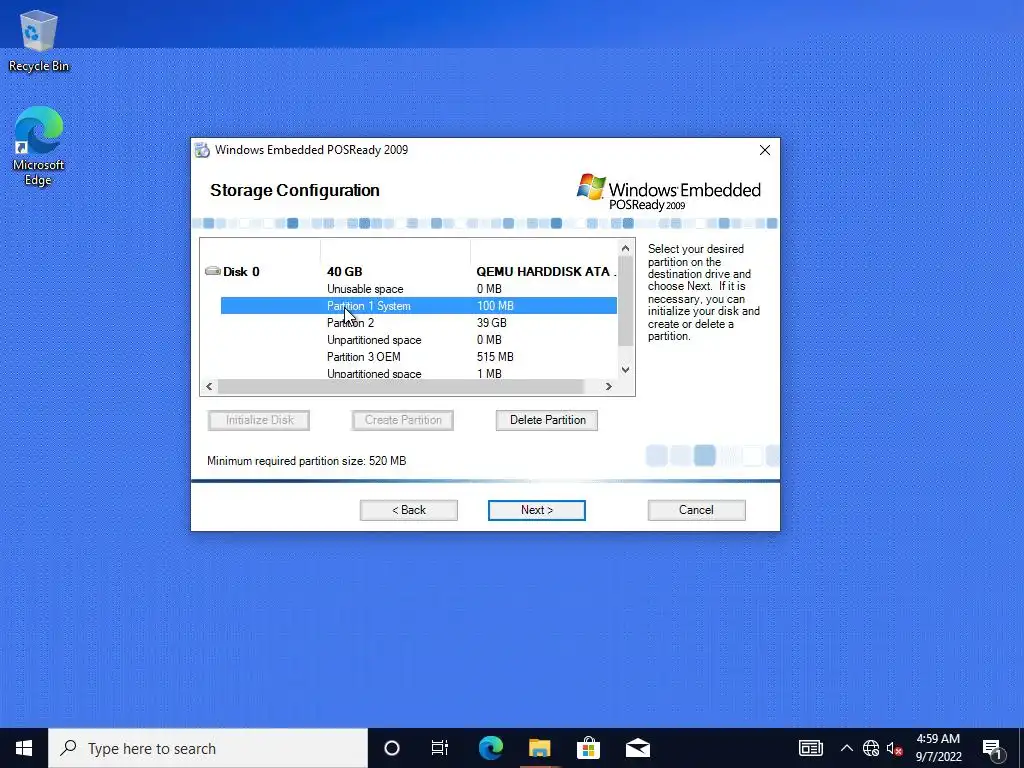Select Unpartitioned space row sized 0 MB
The width and height of the screenshot is (1024, 768).
click(x=419, y=340)
